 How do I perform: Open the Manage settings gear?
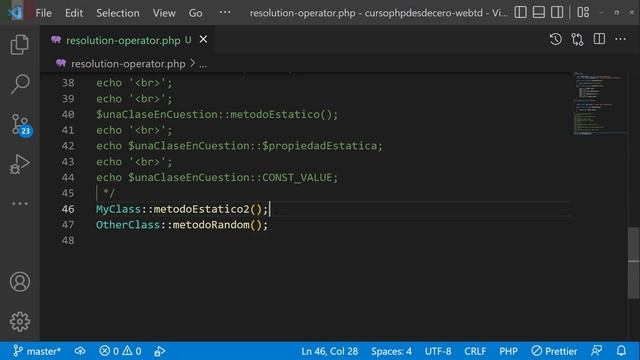coord(20,322)
